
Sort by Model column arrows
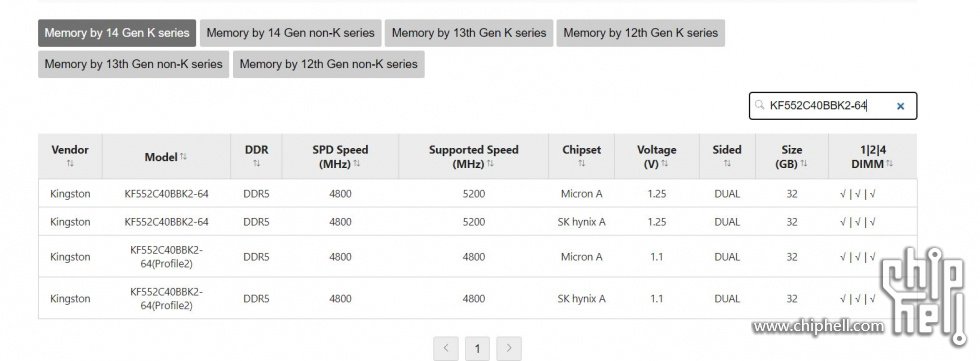click(183, 157)
